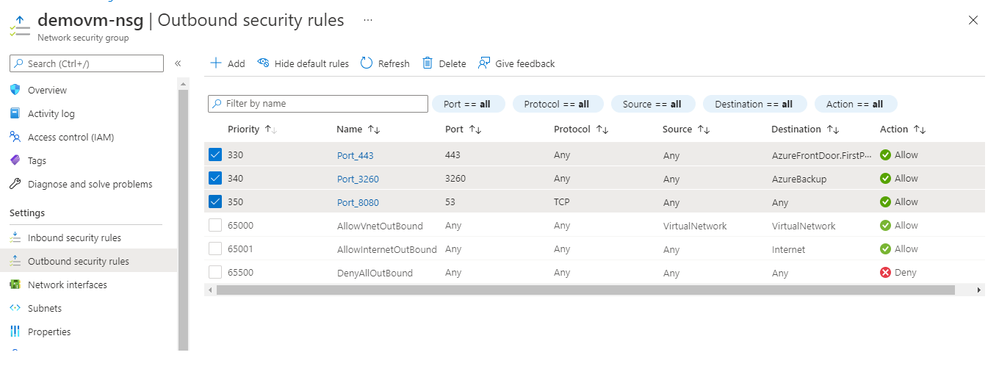Collapse the sidebar with the double chevron
The height and width of the screenshot is (367, 999).
click(178, 63)
